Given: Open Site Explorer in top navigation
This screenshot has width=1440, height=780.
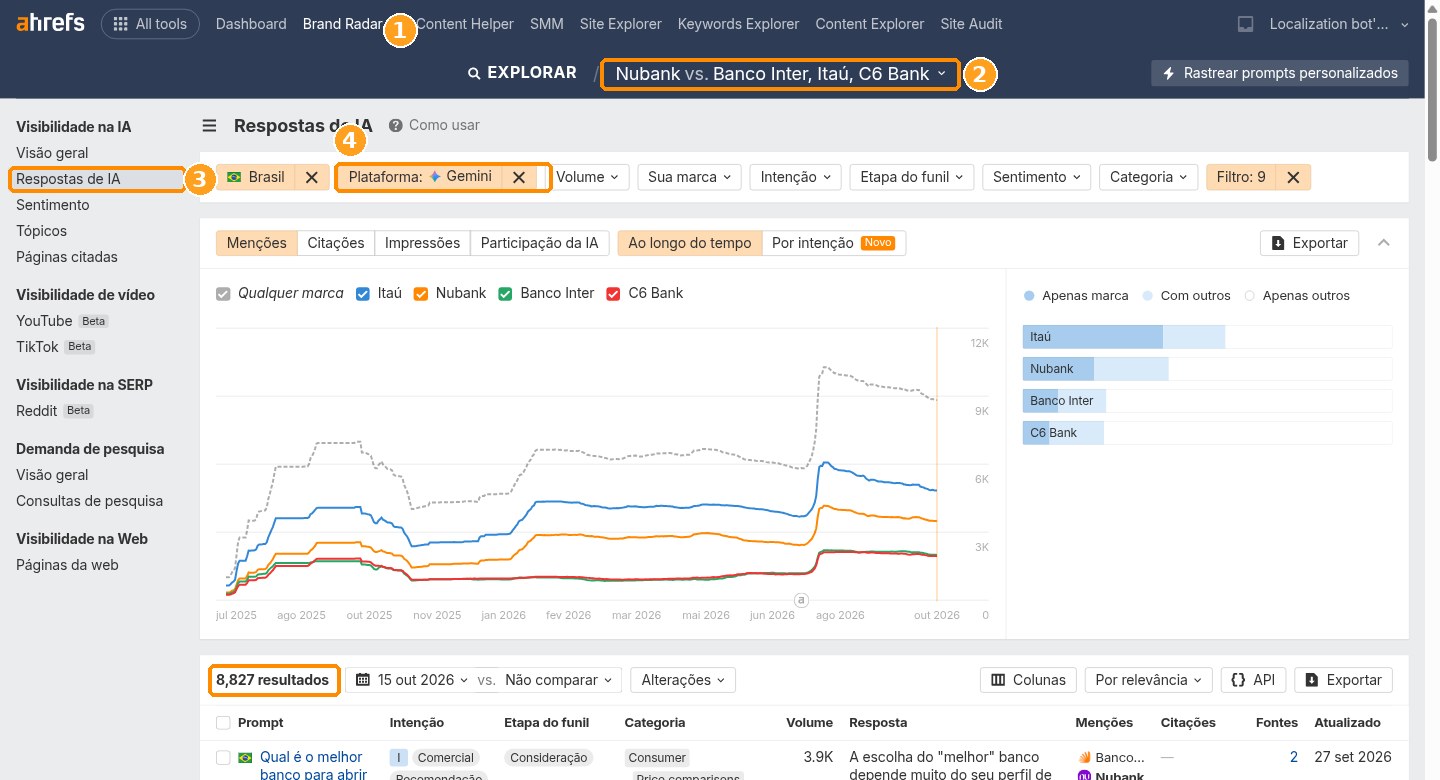Looking at the screenshot, I should pyautogui.click(x=620, y=24).
